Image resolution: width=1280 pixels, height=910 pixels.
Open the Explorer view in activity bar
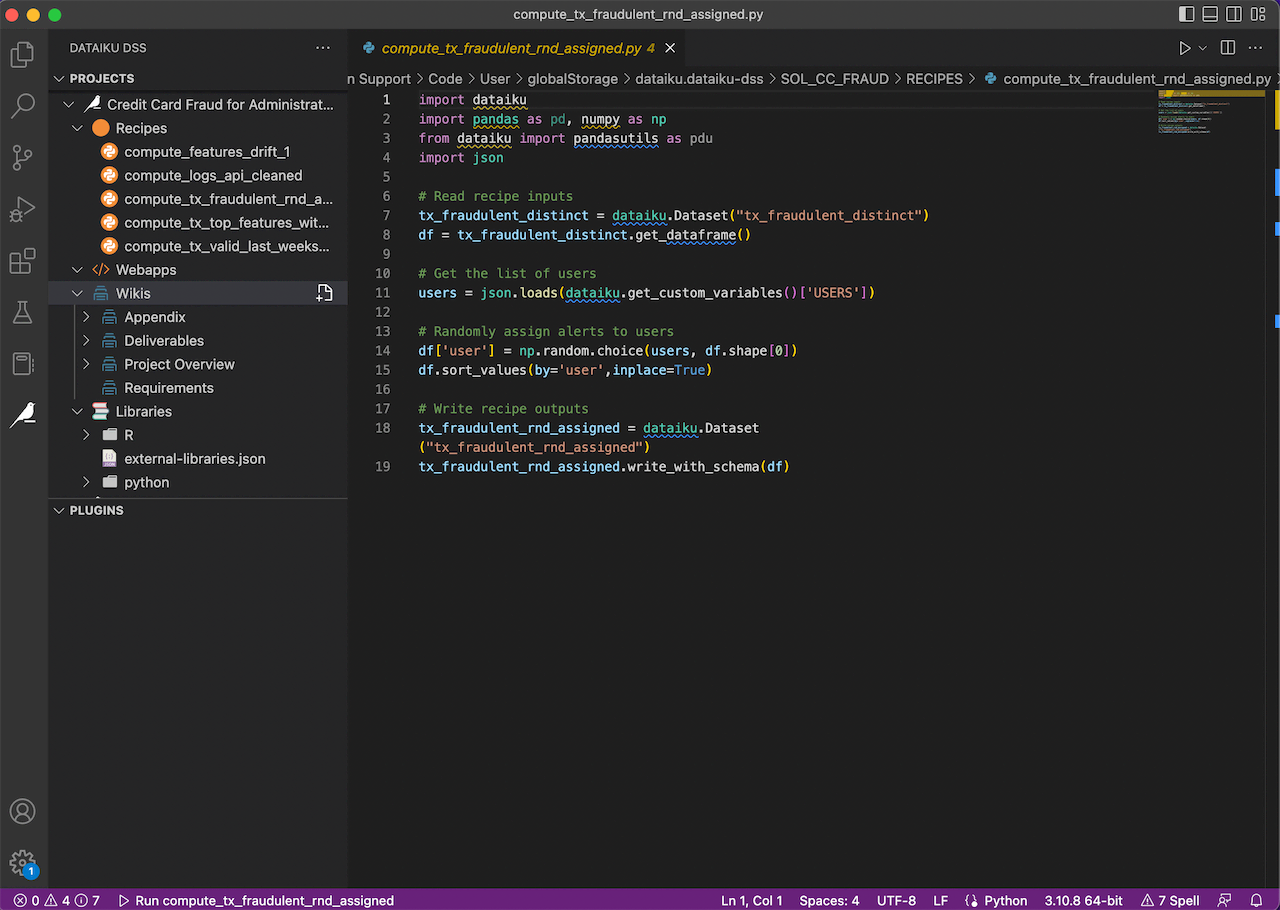[22, 54]
